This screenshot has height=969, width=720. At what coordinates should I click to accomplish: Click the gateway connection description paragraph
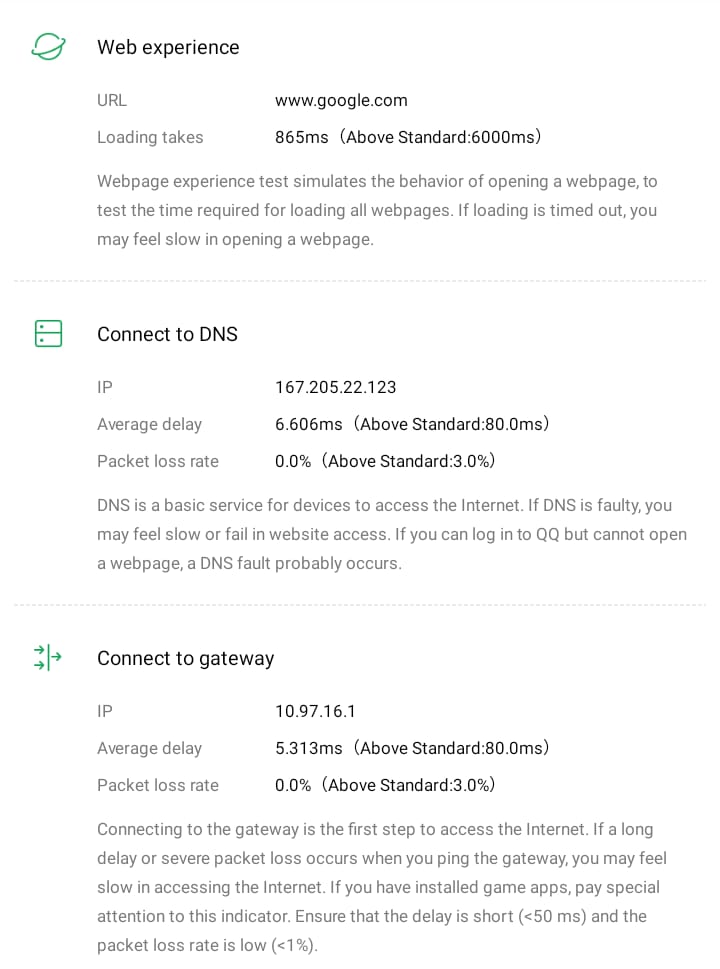(382, 887)
